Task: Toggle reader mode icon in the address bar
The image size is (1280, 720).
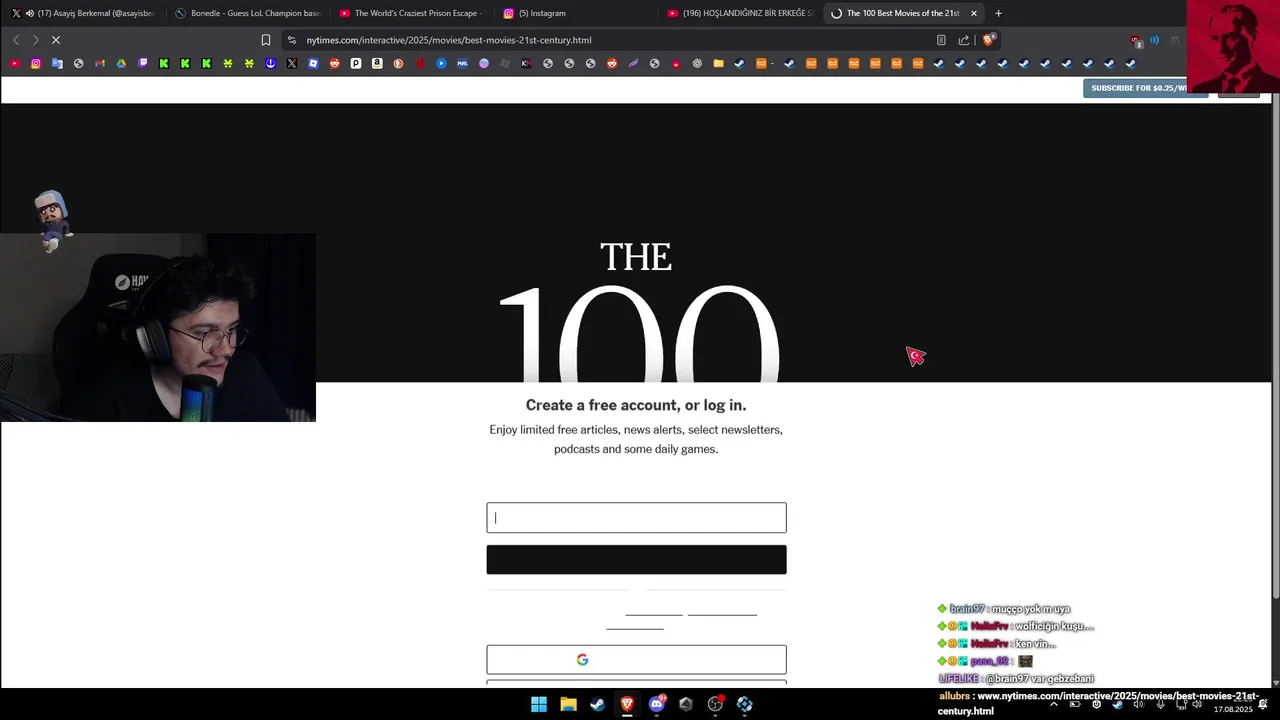Action: 941,40
